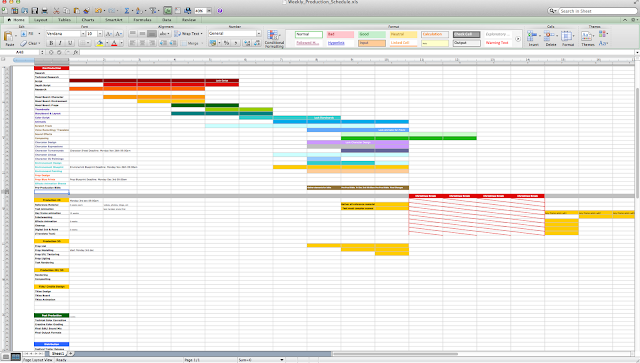Click the fill color bucket icon
Image resolution: width=640 pixels, height=363 pixels.
pos(99,43)
